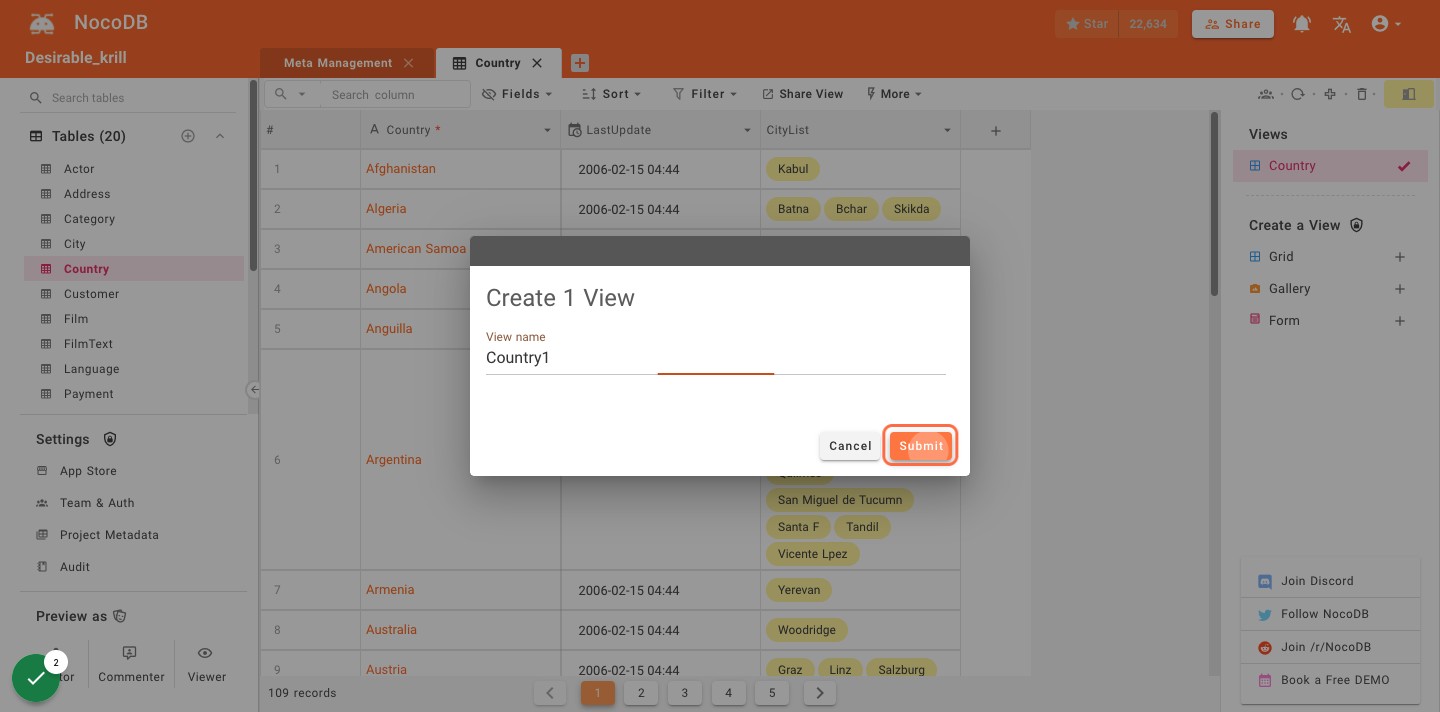Open LastUpdate column header dropdown
The image size is (1440, 712).
point(747,130)
